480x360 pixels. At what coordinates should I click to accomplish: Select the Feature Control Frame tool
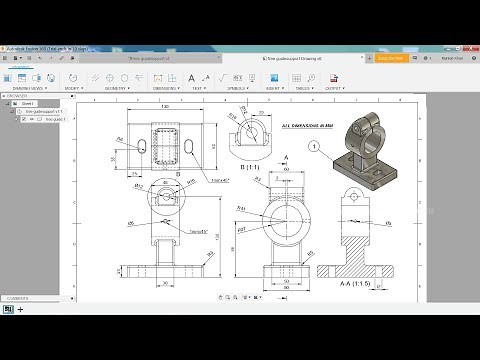(x=238, y=78)
